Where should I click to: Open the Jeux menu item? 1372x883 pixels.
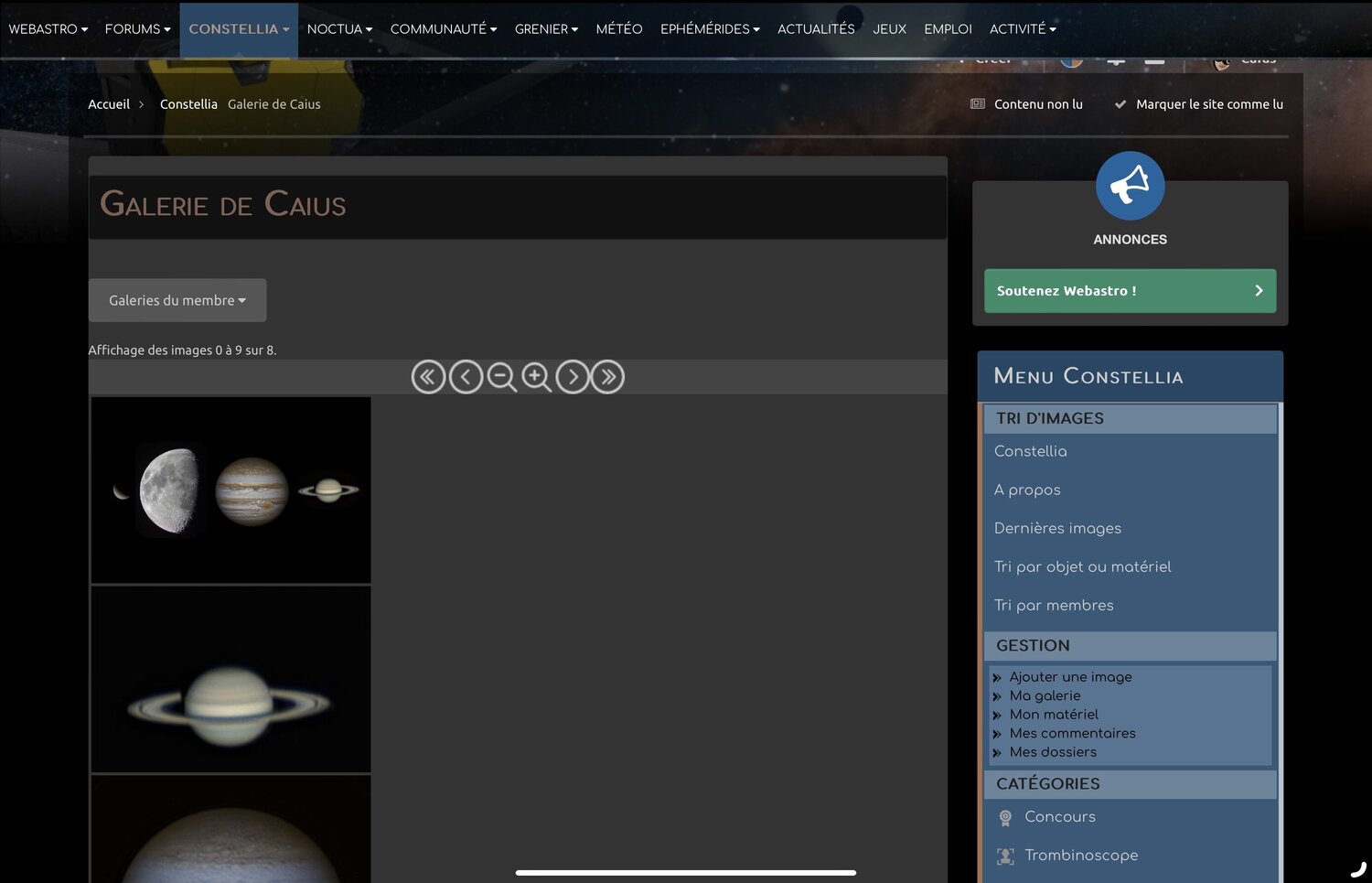click(889, 29)
